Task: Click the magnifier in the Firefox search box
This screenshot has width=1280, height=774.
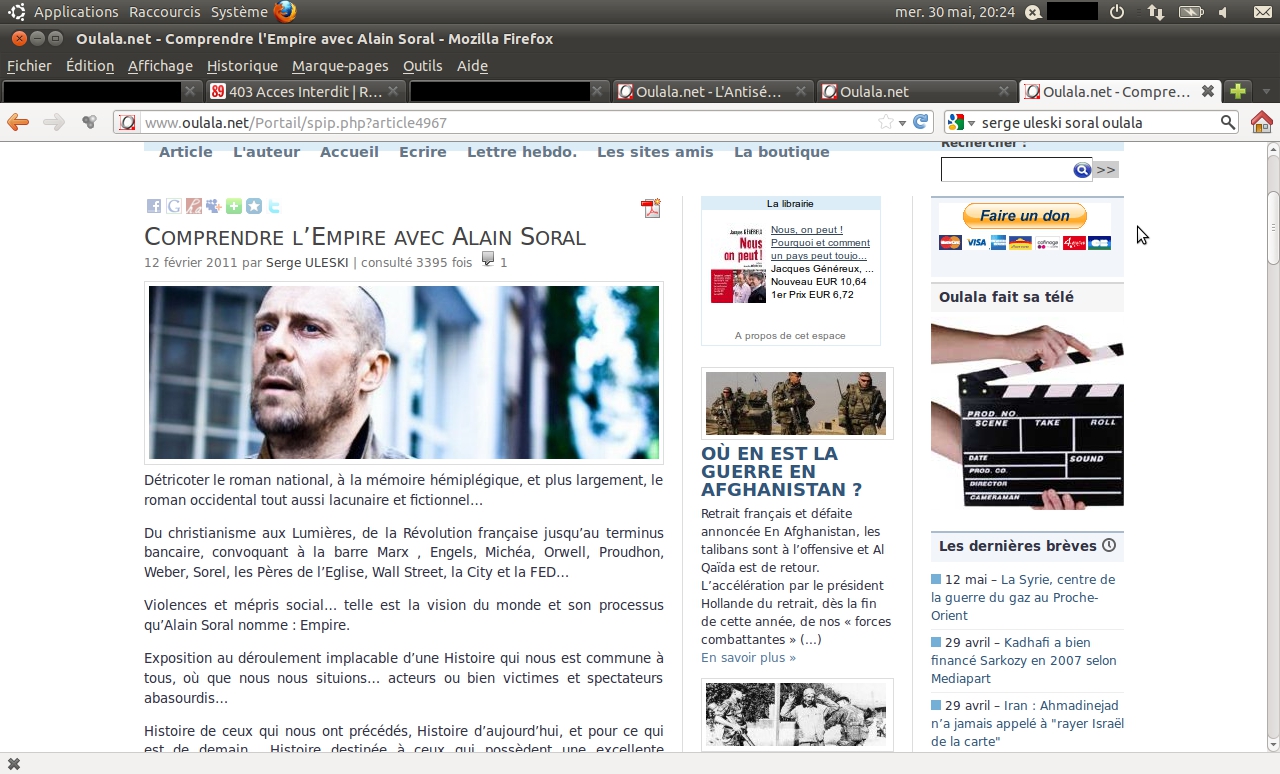Action: tap(1227, 122)
